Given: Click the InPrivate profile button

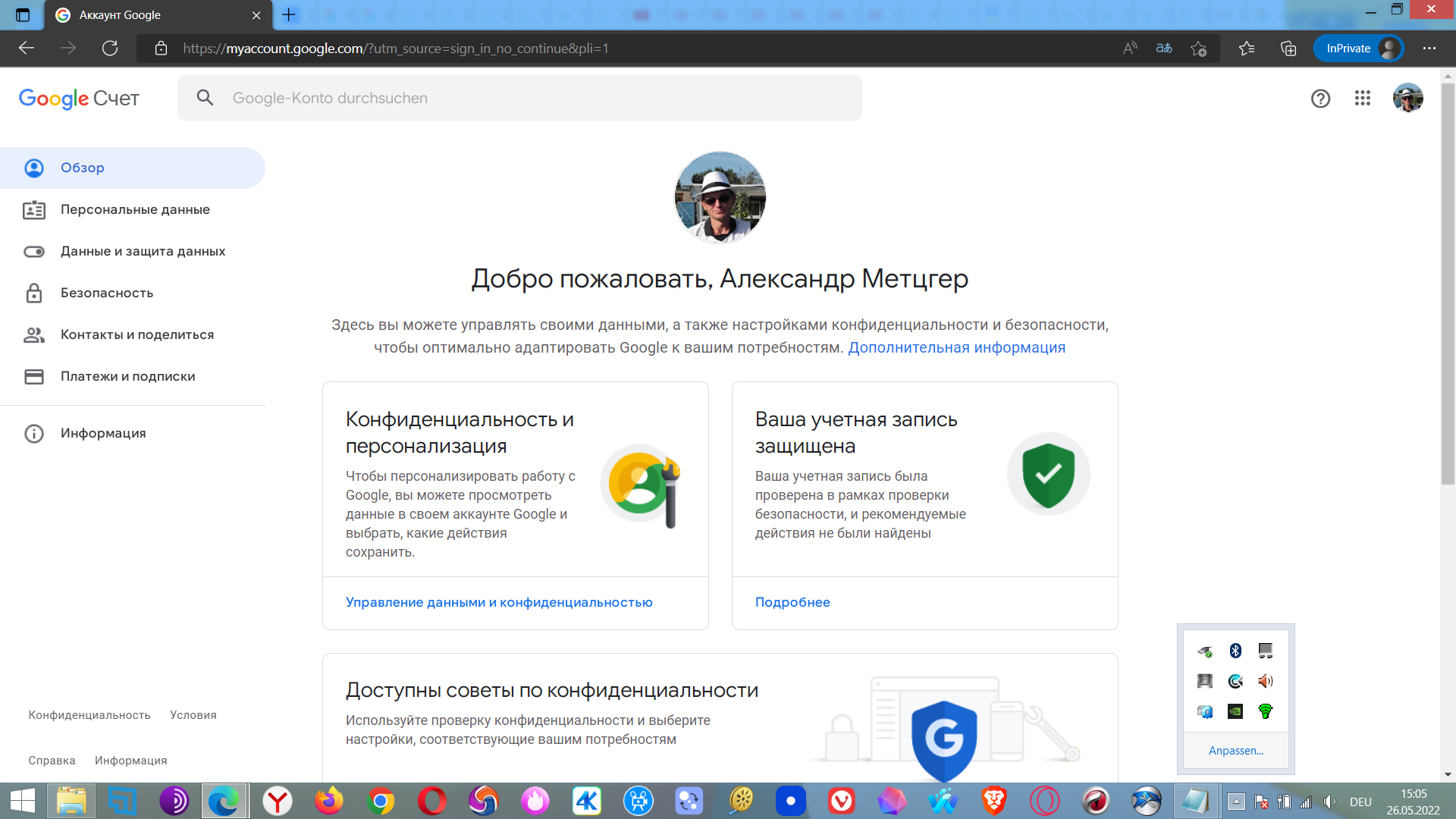Looking at the screenshot, I should tap(1359, 49).
